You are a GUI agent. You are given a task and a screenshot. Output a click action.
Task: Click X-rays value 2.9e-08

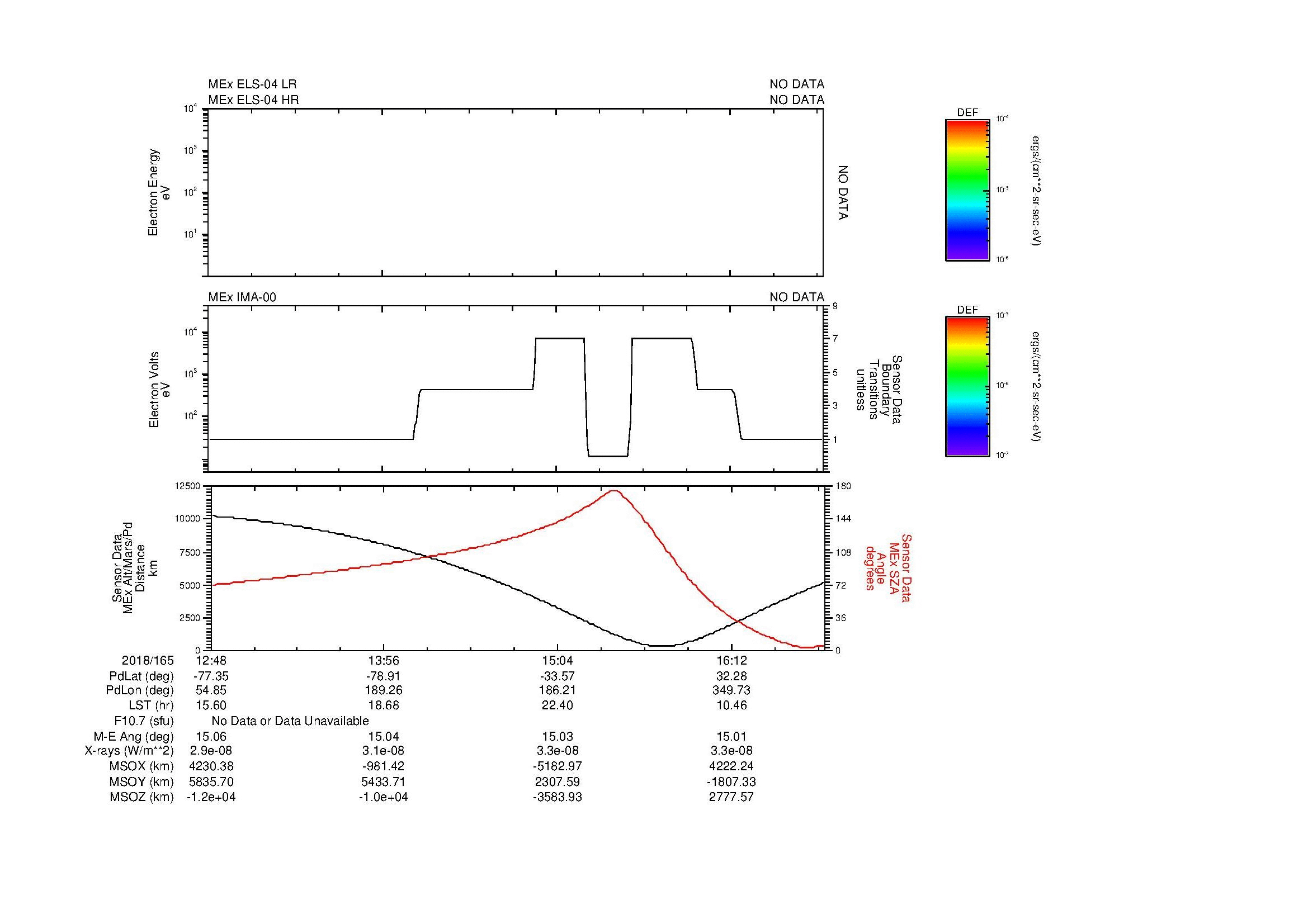click(x=211, y=751)
